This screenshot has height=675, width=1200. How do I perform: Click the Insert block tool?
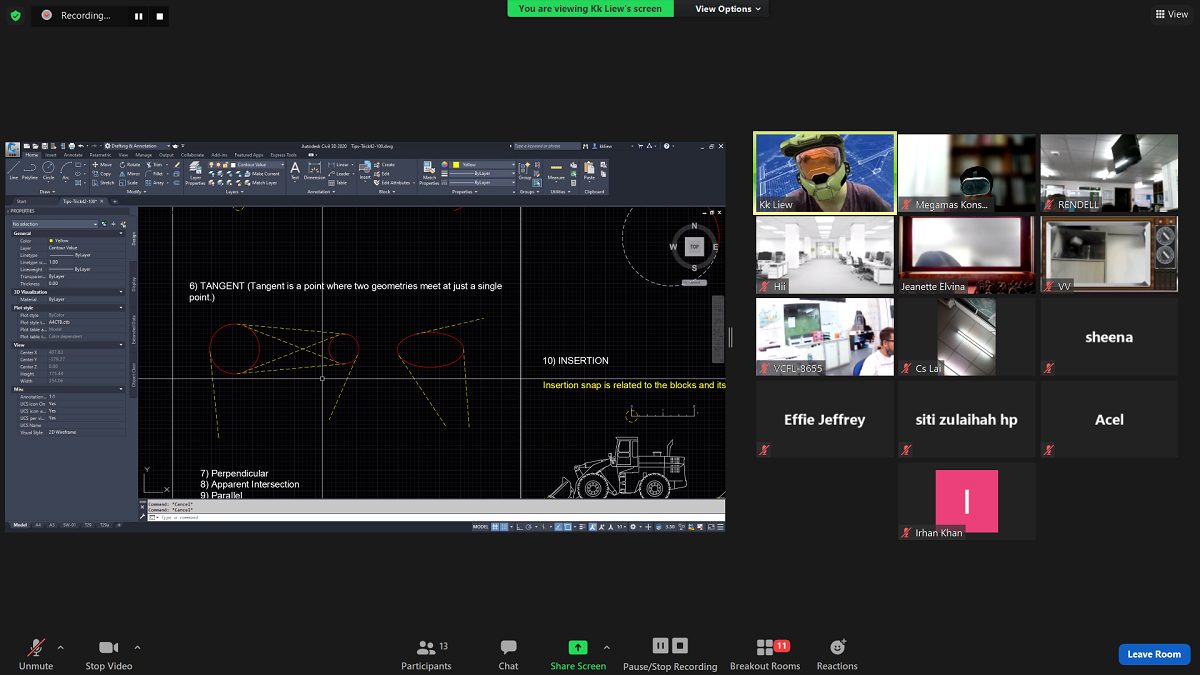point(365,172)
